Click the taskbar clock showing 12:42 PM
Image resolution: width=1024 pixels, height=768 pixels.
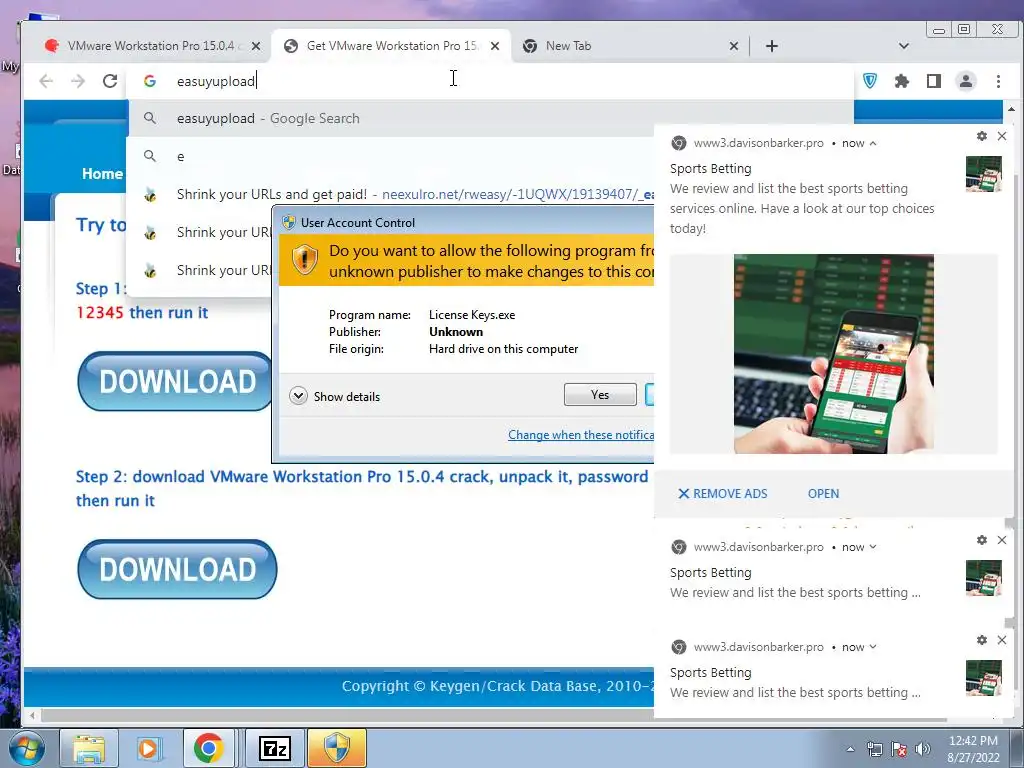[973, 749]
